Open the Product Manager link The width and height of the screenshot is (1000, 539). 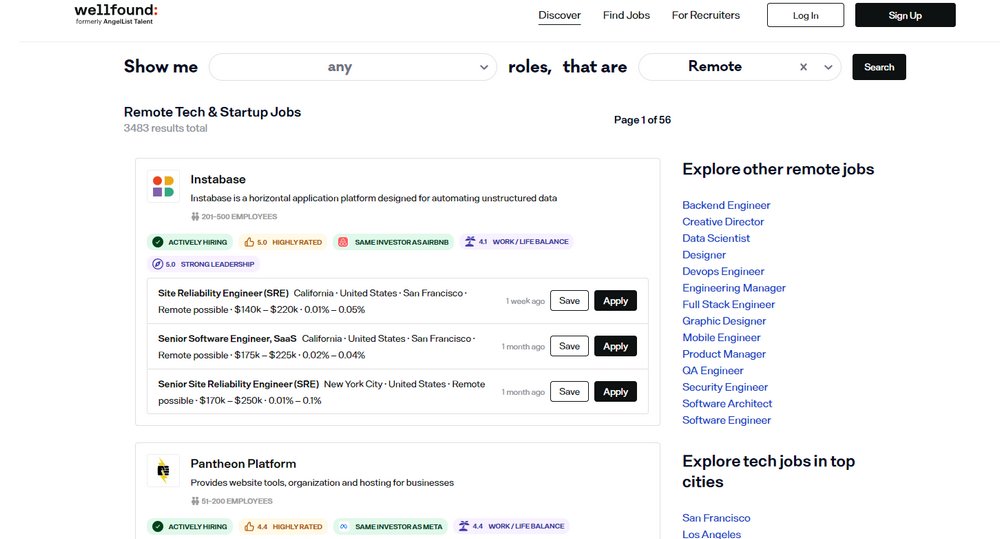[x=724, y=354]
